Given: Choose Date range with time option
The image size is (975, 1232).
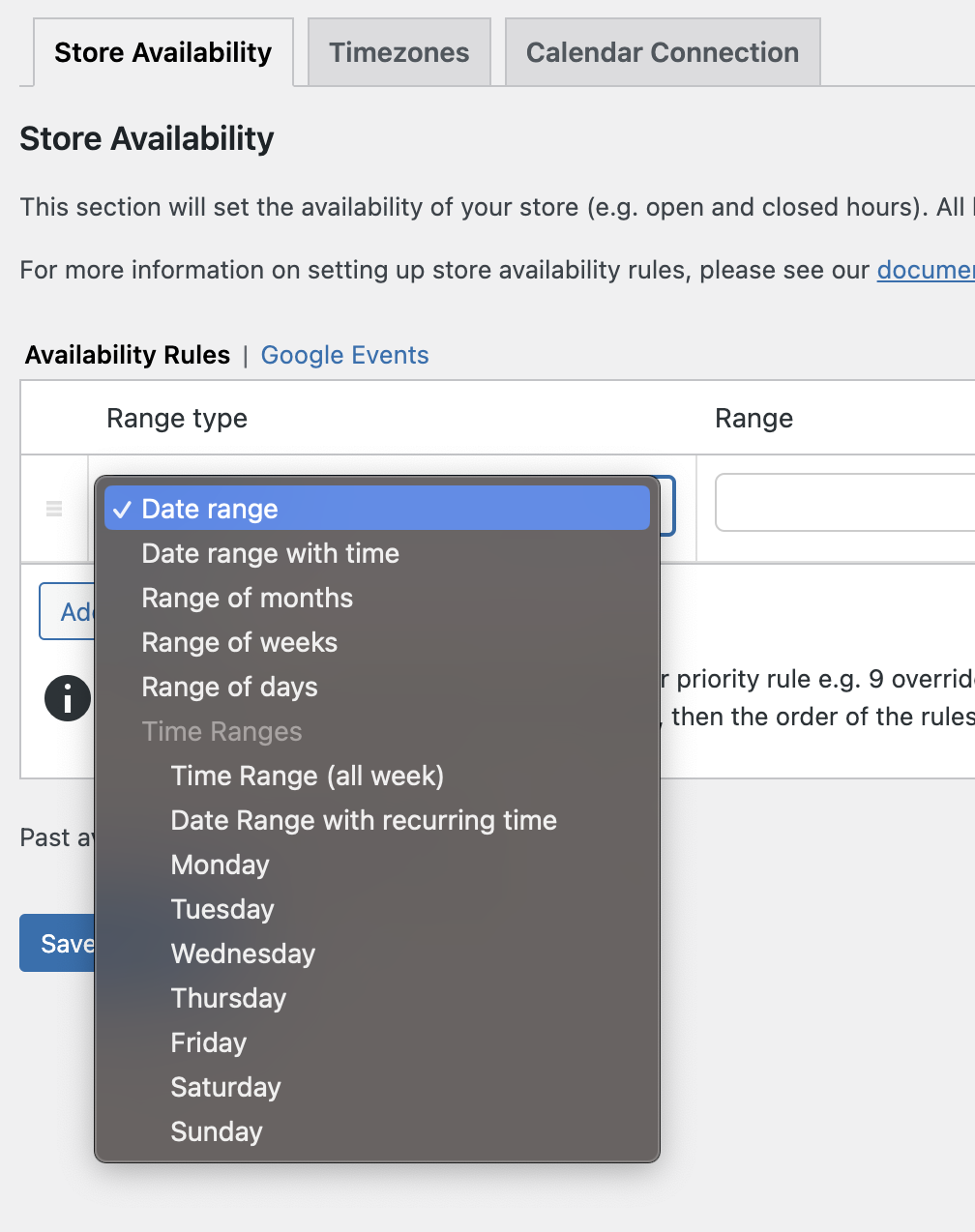Looking at the screenshot, I should [270, 553].
